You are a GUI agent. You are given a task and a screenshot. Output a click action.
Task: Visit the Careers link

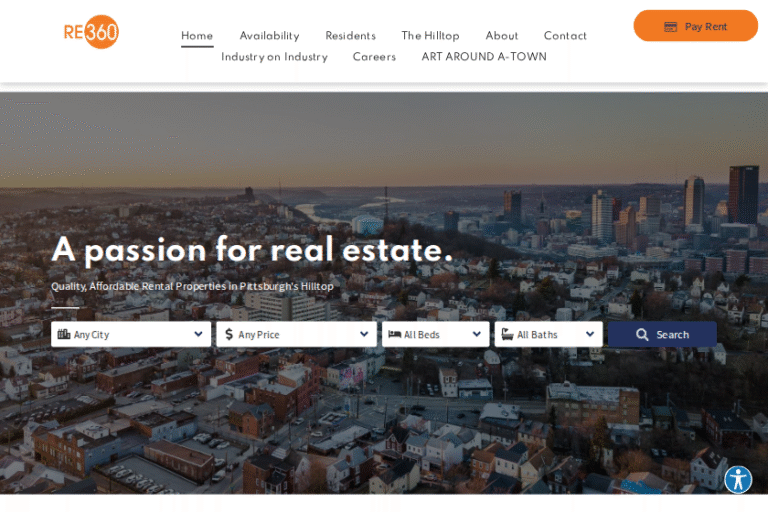click(x=374, y=57)
